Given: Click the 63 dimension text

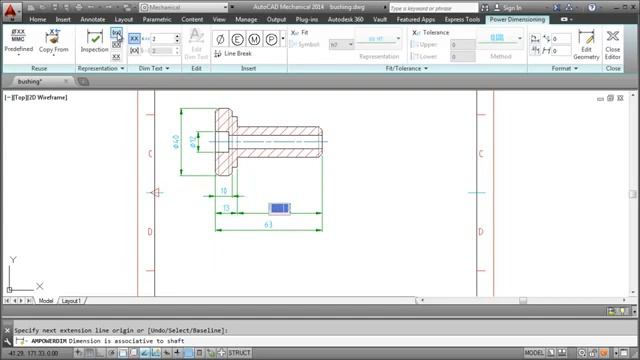Looking at the screenshot, I should coord(268,224).
